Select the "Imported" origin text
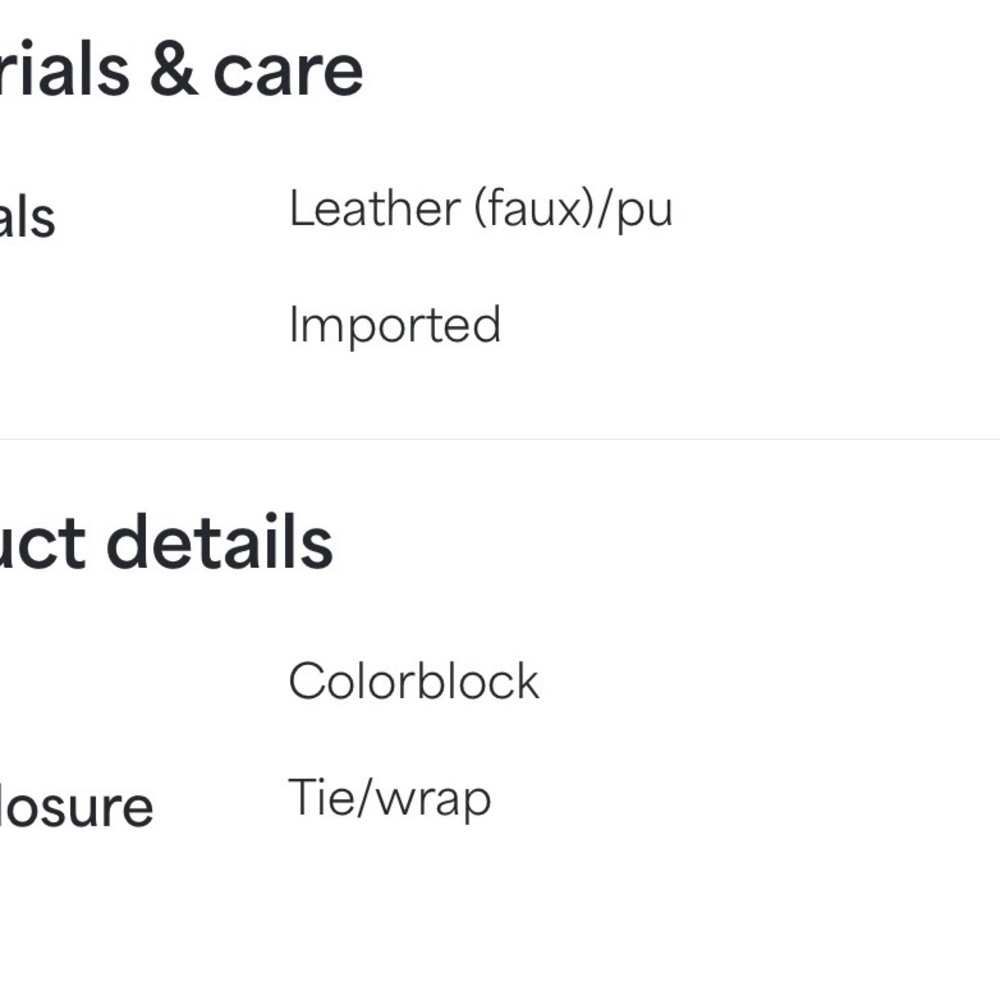Viewport: 1000px width, 1000px height. click(x=395, y=325)
